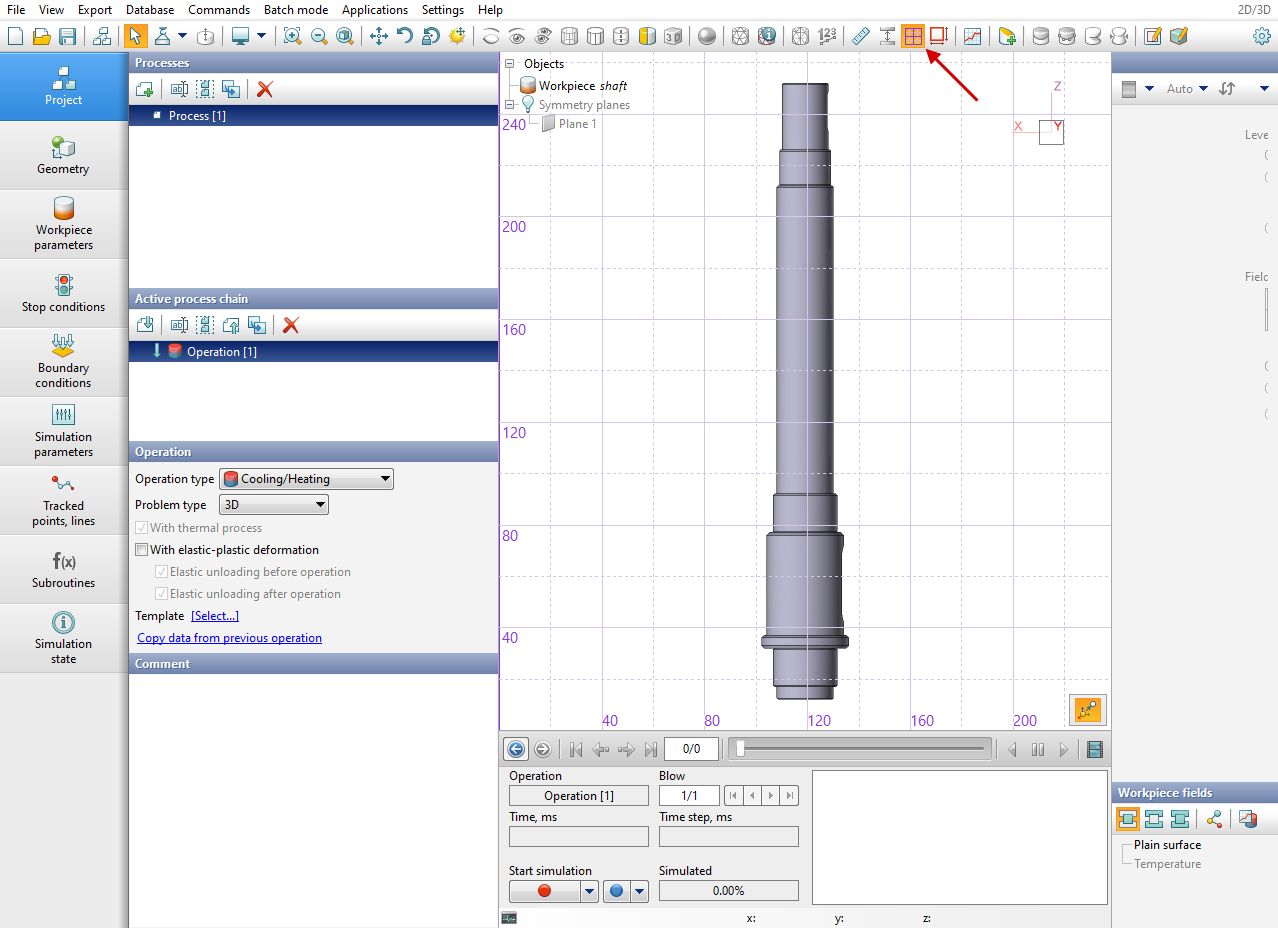
Task: Toggle the grid display toolbar icon
Action: coord(912,36)
